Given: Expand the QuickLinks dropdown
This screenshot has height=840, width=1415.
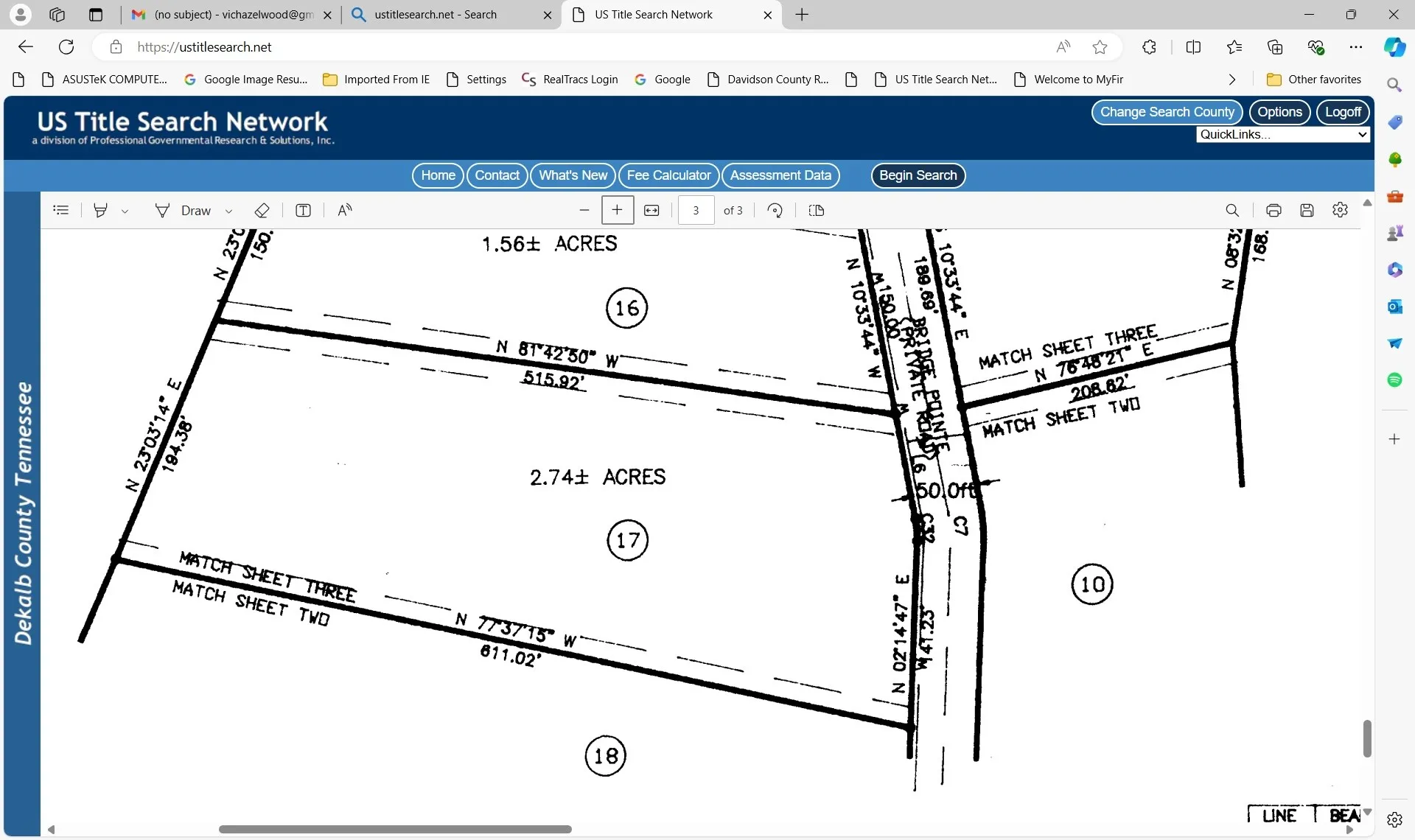Looking at the screenshot, I should tap(1283, 134).
